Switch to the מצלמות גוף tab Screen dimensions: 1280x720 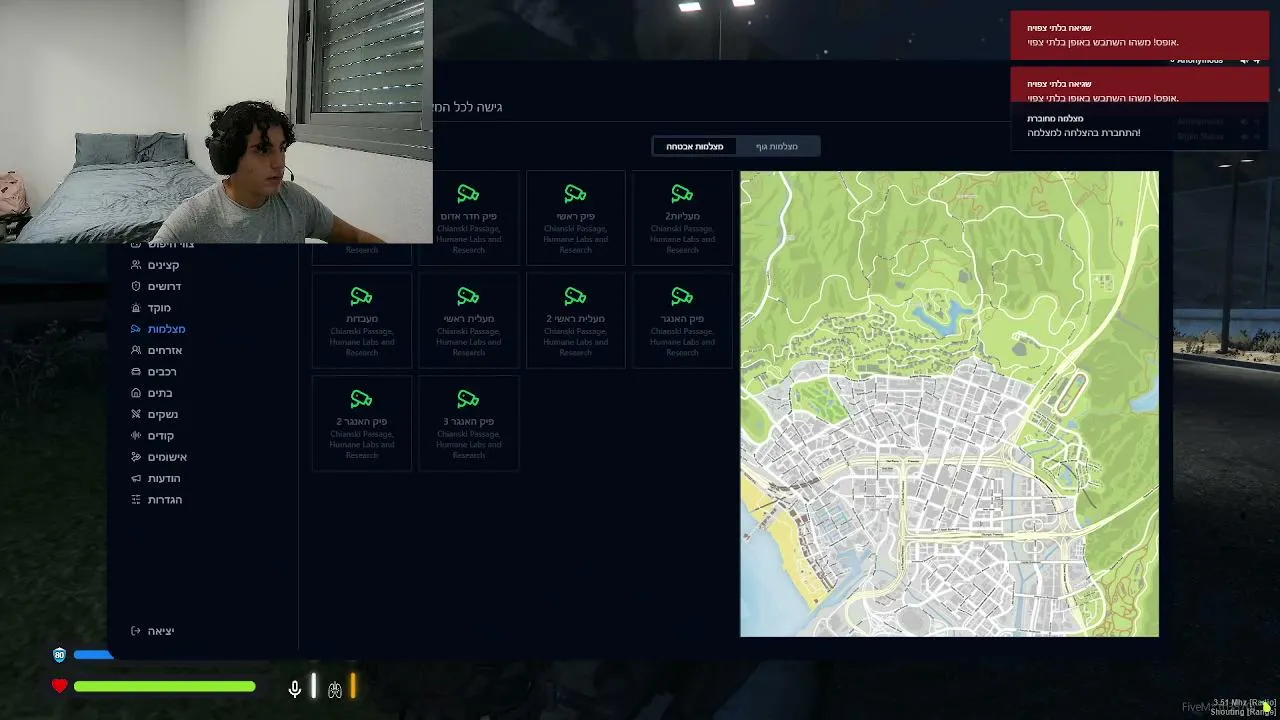(x=777, y=147)
